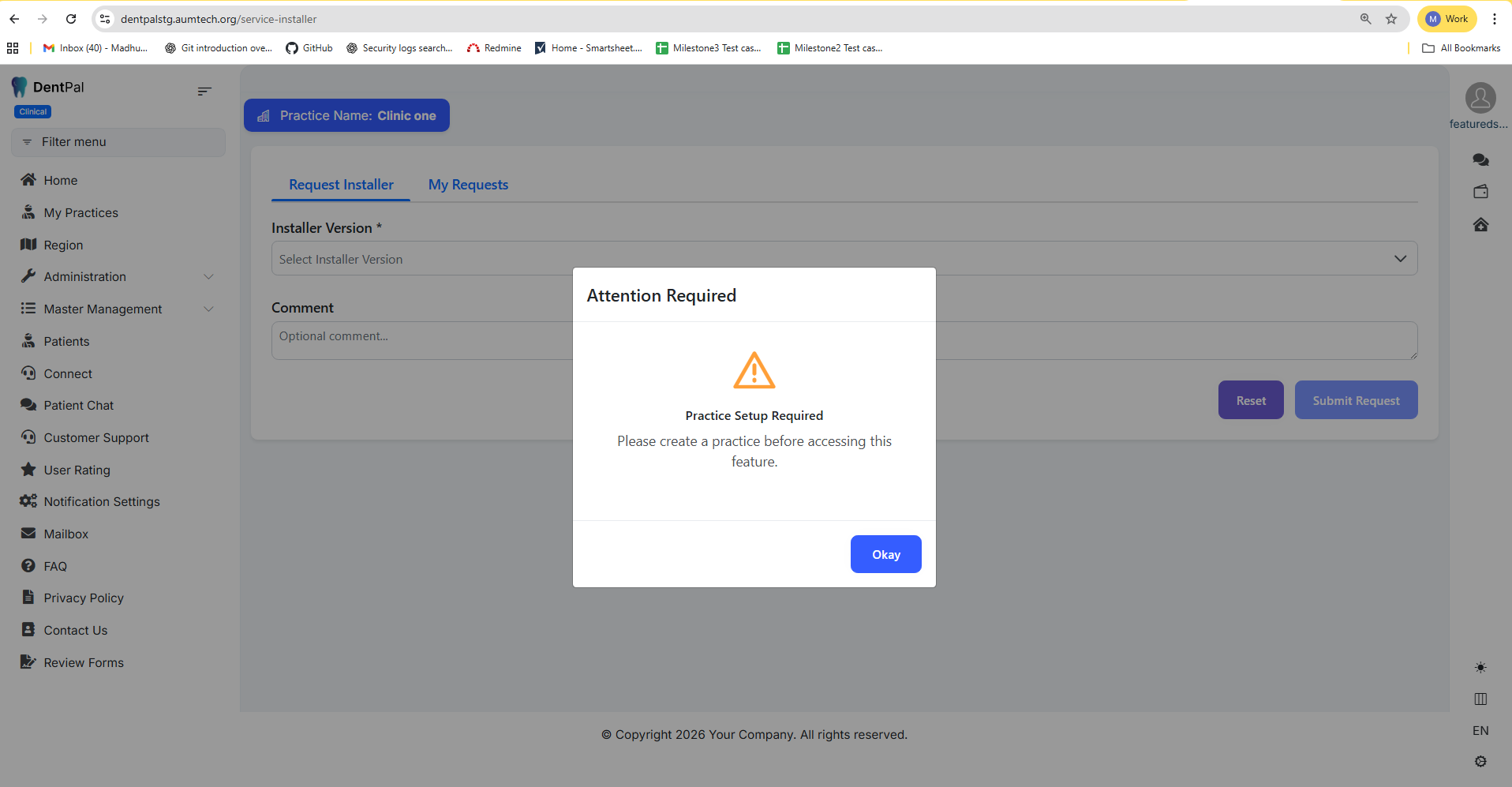Viewport: 1512px width, 787px height.
Task: Open the Installer Version dropdown
Action: coord(844,259)
